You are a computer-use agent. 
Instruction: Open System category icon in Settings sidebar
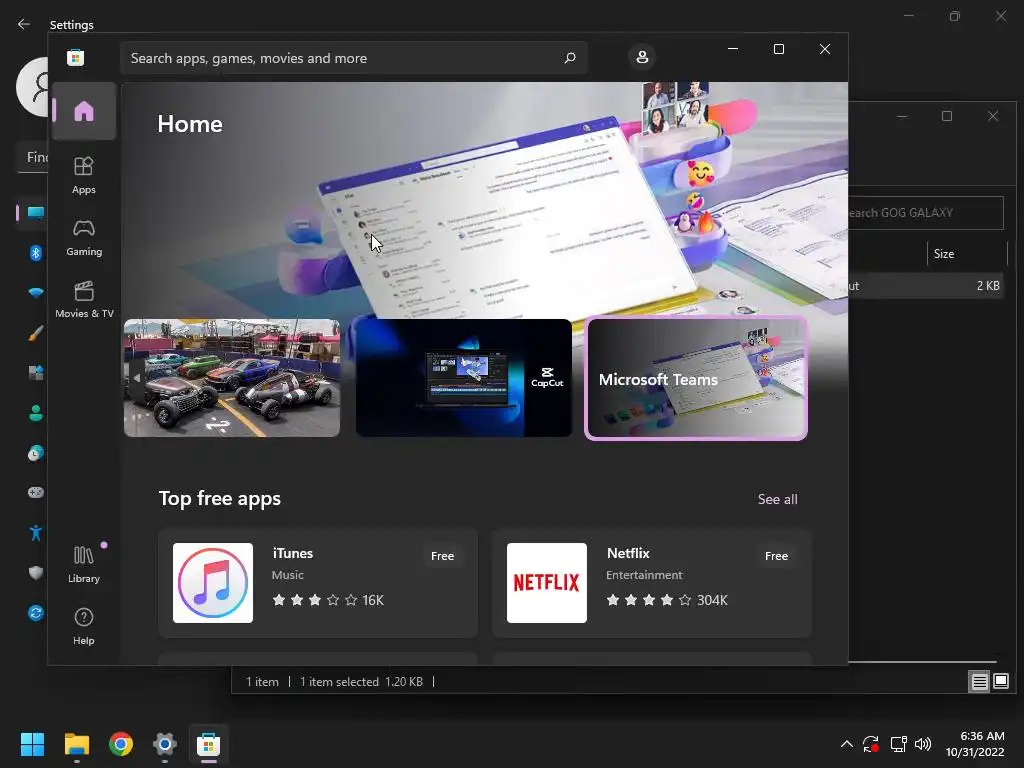36,213
